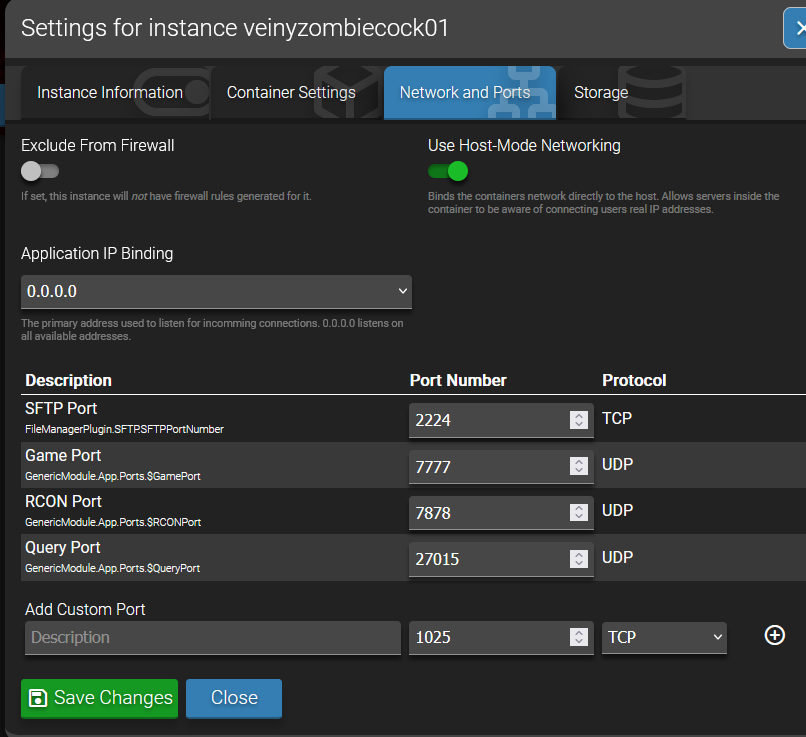Click the SFTP Port spinner arrows
The image size is (806, 737).
coord(578,420)
